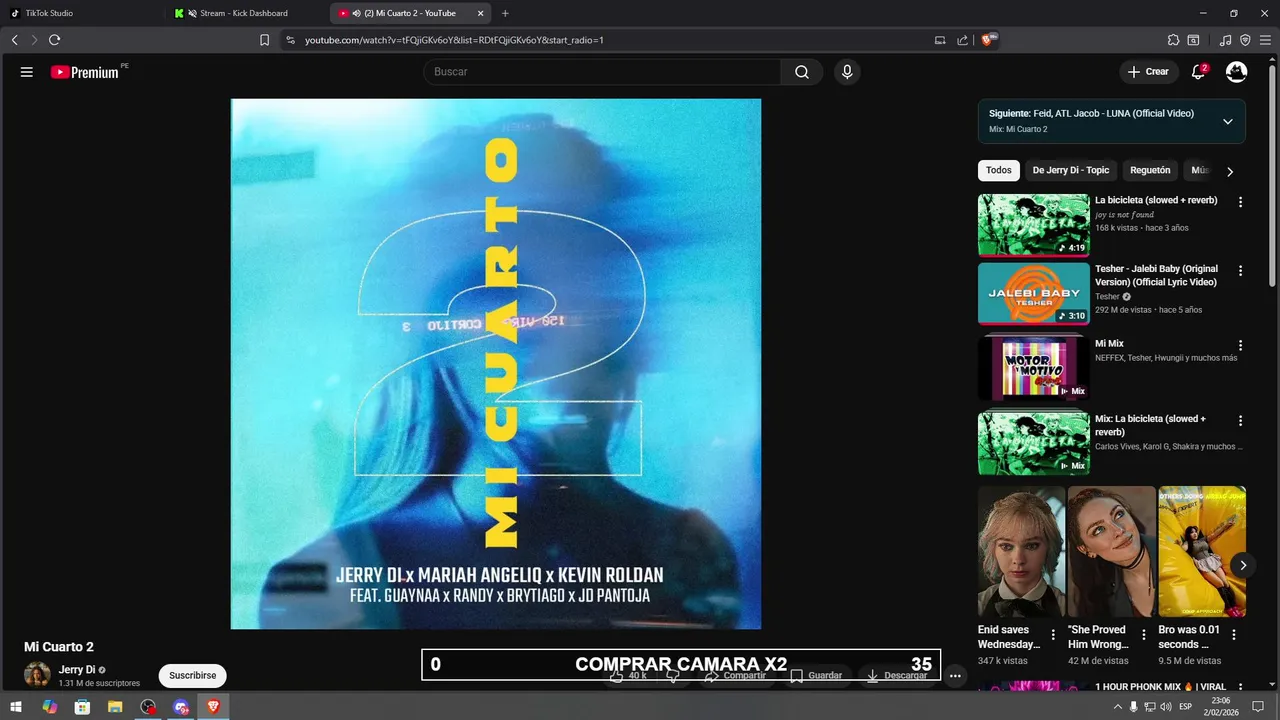Viewport: 1280px width, 720px height.
Task: Open options for She Proved Him Wrong short
Action: (1144, 635)
